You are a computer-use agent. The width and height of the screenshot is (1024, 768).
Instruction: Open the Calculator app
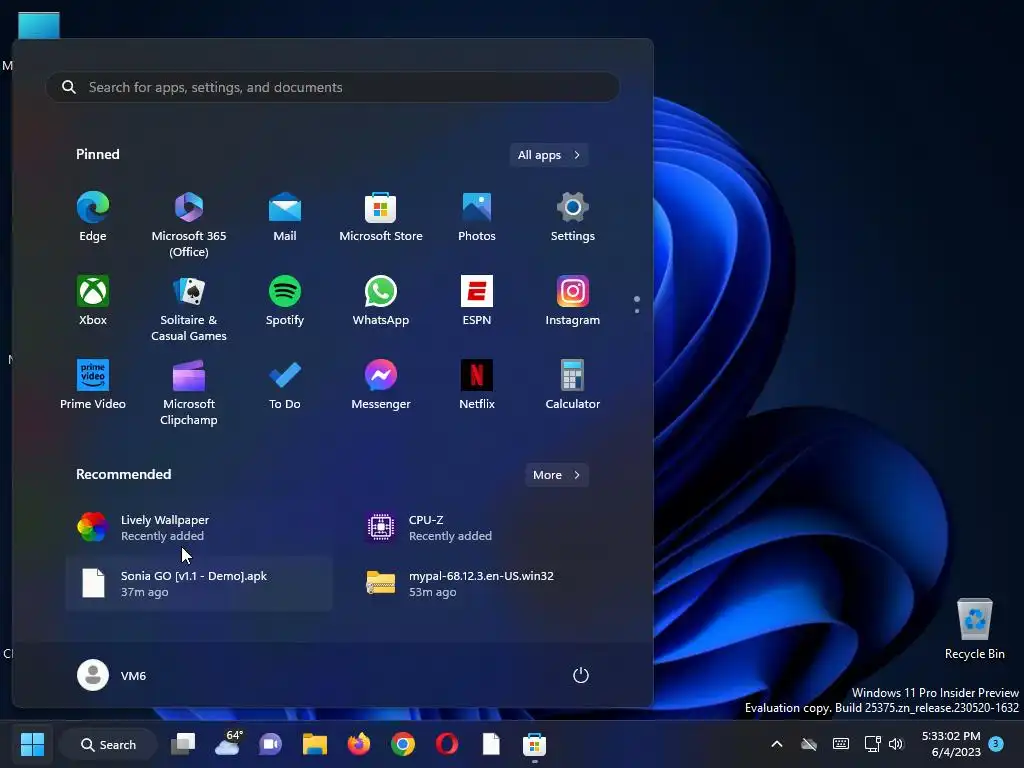coord(573,385)
